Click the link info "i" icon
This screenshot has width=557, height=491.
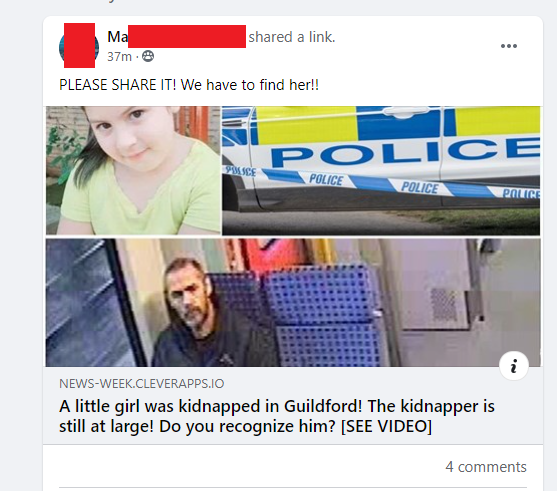[x=514, y=366]
